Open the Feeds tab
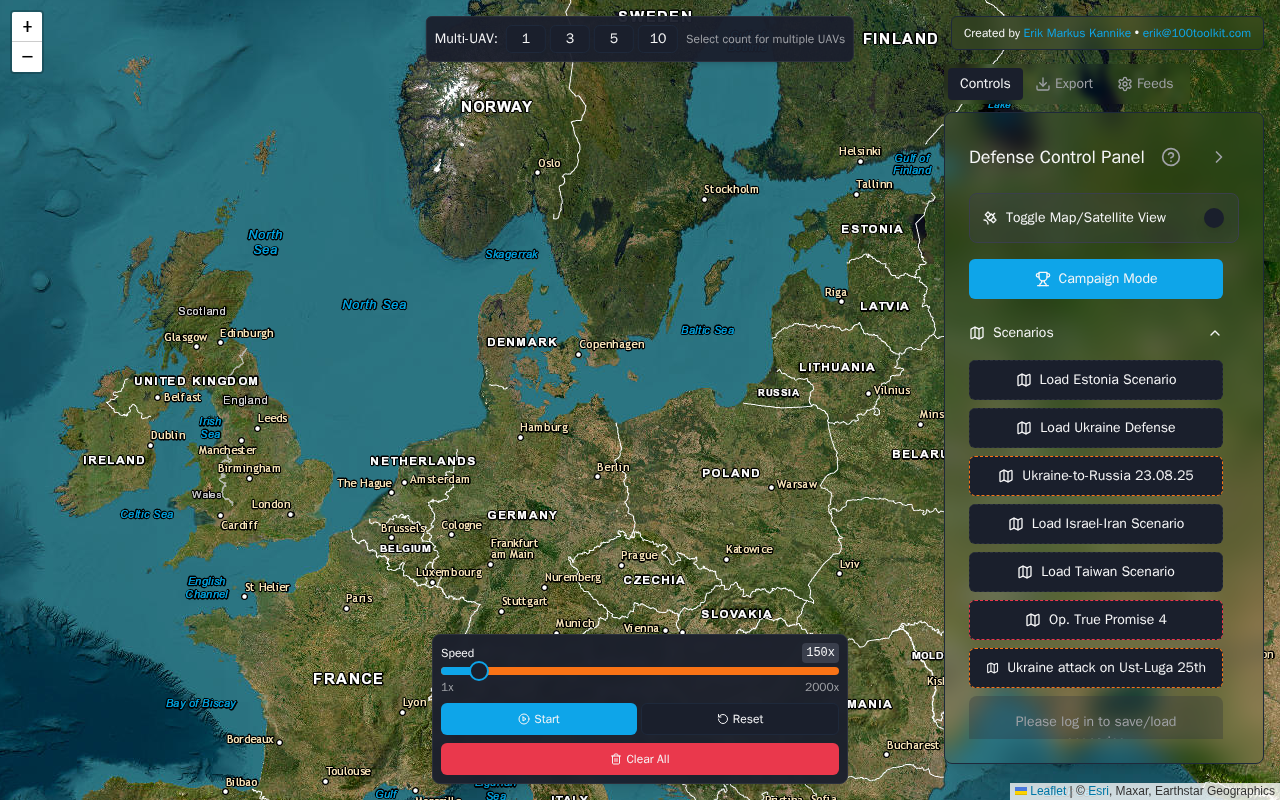Viewport: 1280px width, 800px height. click(1145, 84)
